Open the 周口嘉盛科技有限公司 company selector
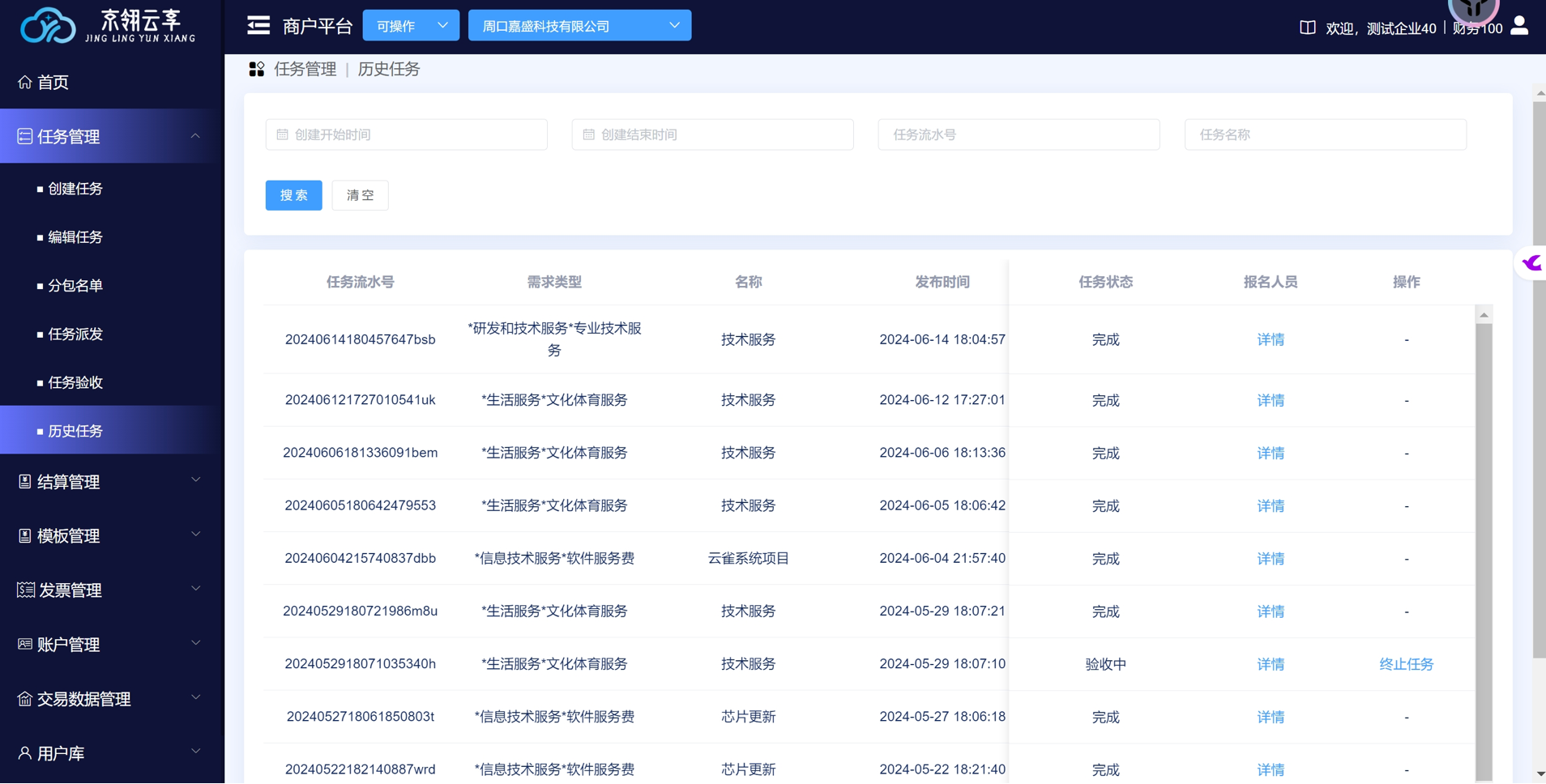The height and width of the screenshot is (784, 1546). pos(579,26)
